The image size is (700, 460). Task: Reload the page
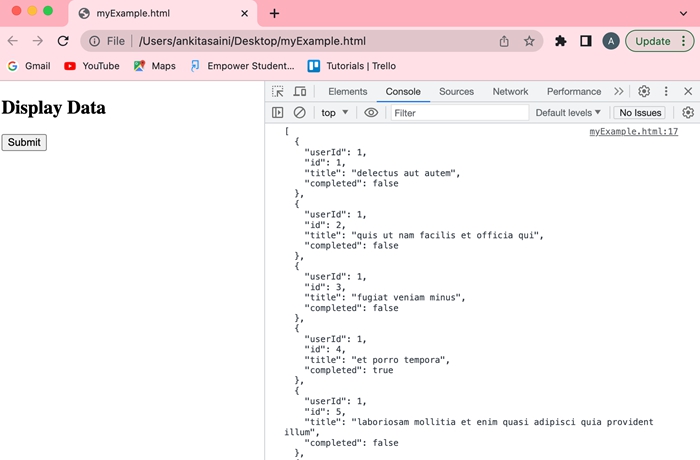pos(63,41)
